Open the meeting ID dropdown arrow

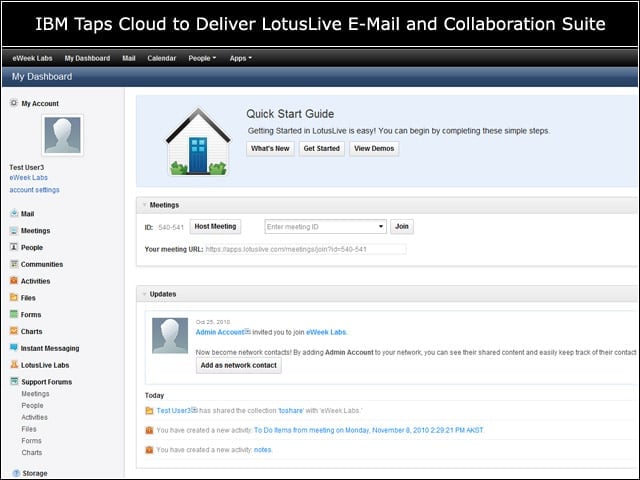pyautogui.click(x=381, y=227)
